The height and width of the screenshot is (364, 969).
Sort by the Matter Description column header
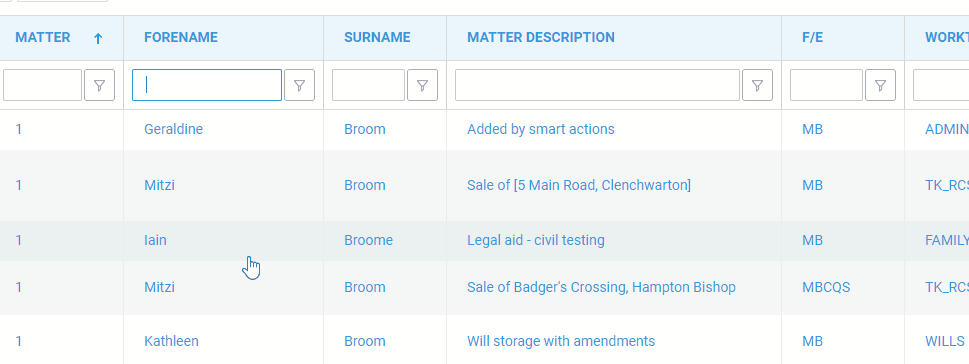(x=541, y=38)
